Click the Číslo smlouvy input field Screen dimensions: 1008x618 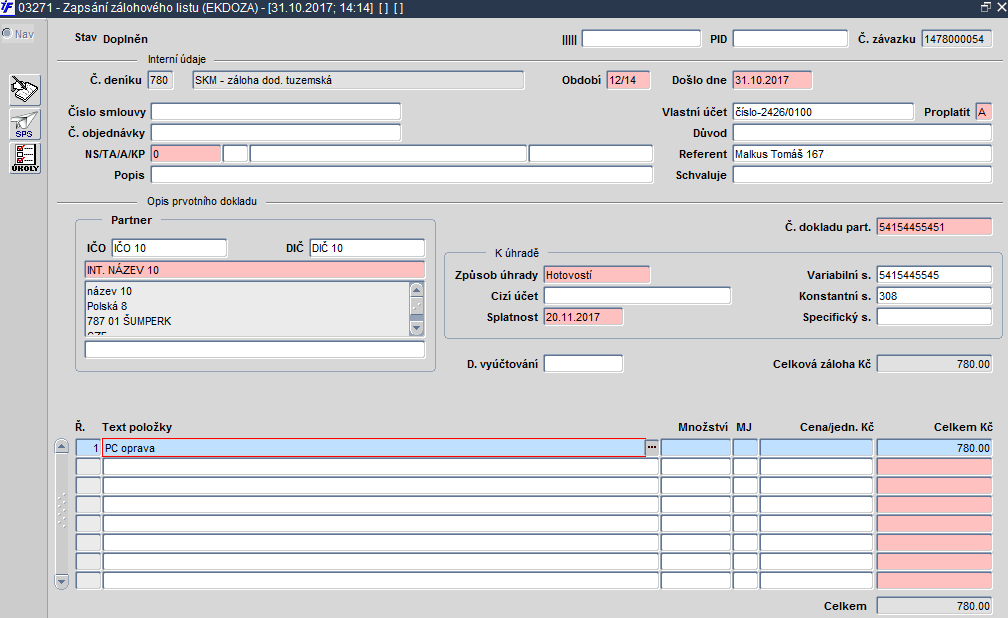(x=276, y=112)
